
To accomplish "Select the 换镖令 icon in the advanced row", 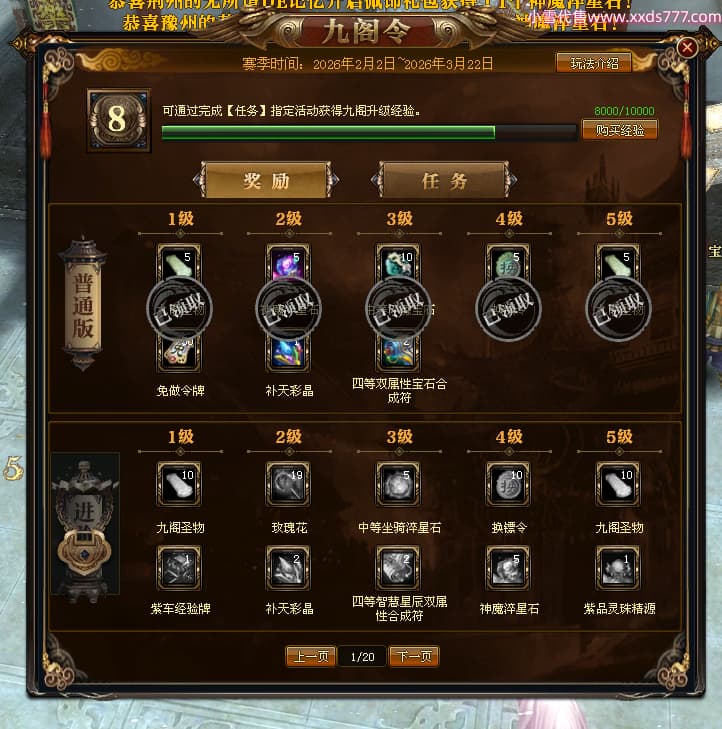I will tap(508, 484).
